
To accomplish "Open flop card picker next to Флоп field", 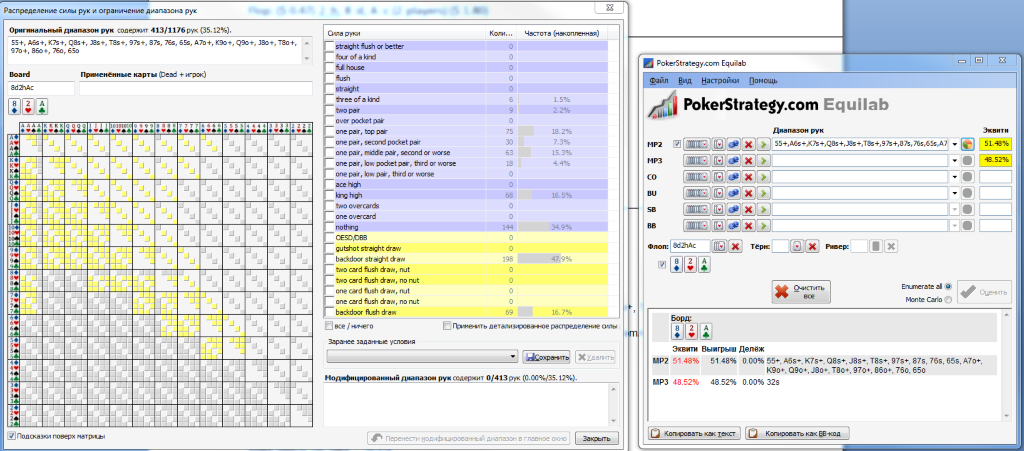I will pyautogui.click(x=720, y=246).
